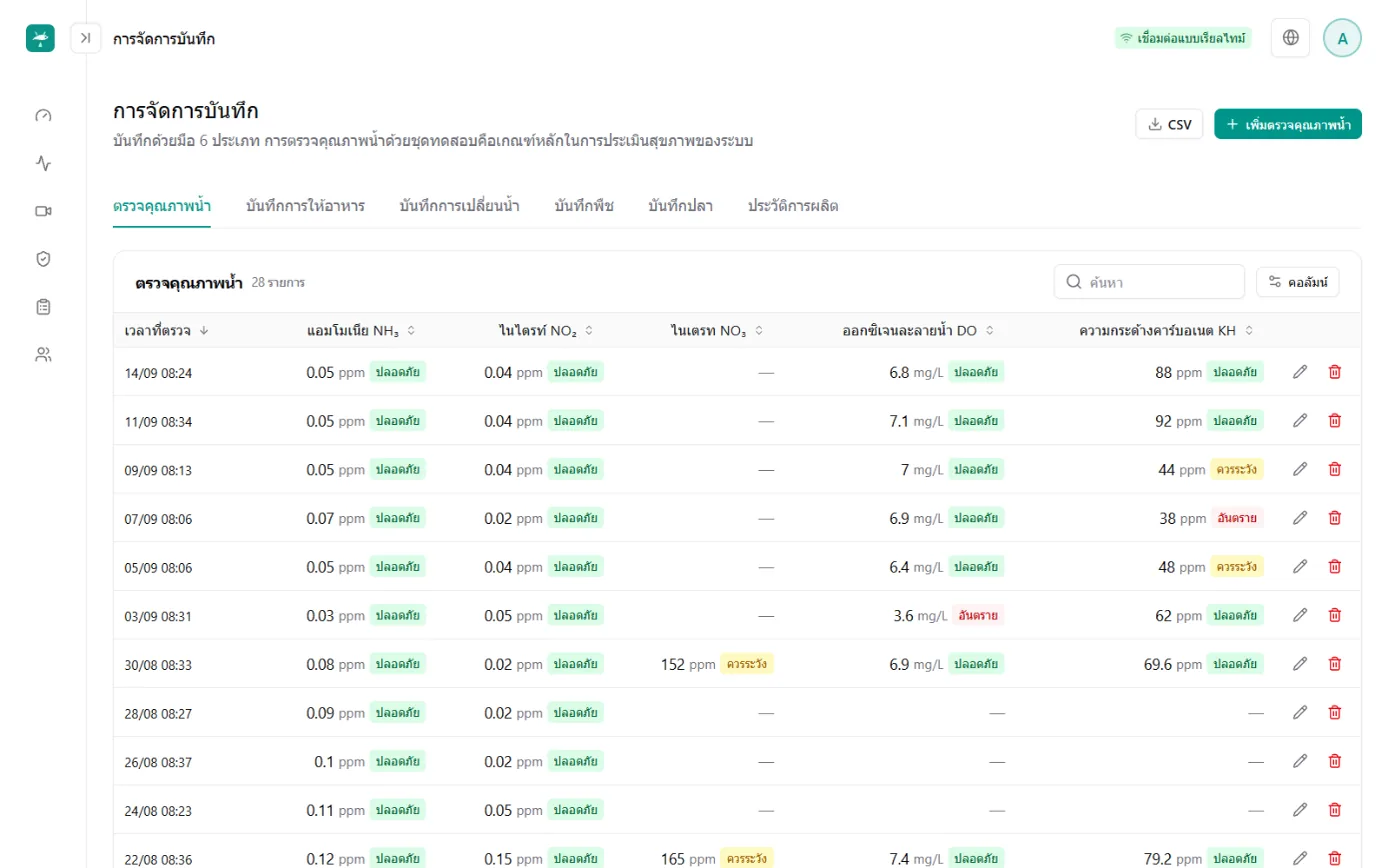Open the คอลัมน์ column chooser
Screen dimensions: 1388x868
pos(1297,282)
